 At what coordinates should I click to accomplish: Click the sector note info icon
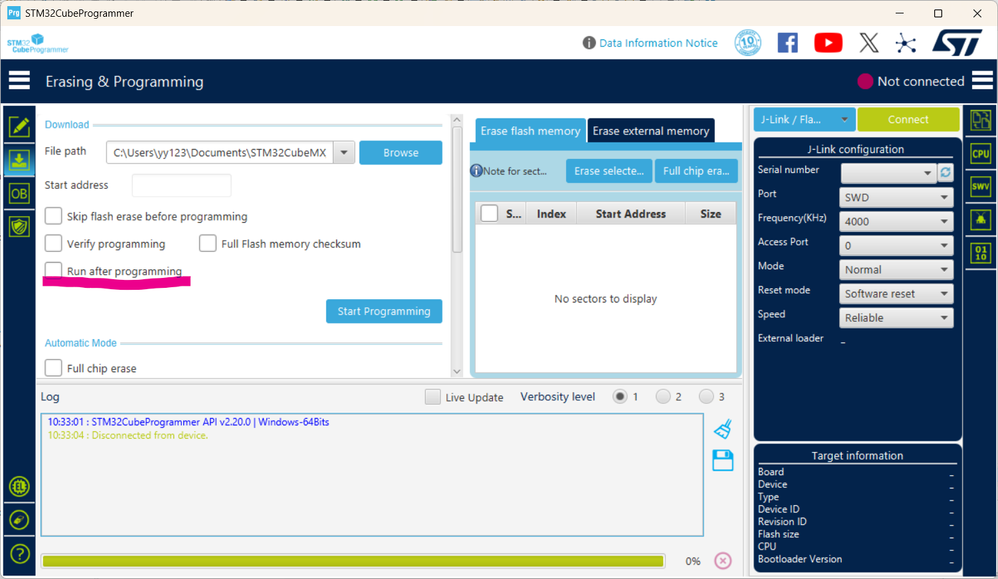476,171
